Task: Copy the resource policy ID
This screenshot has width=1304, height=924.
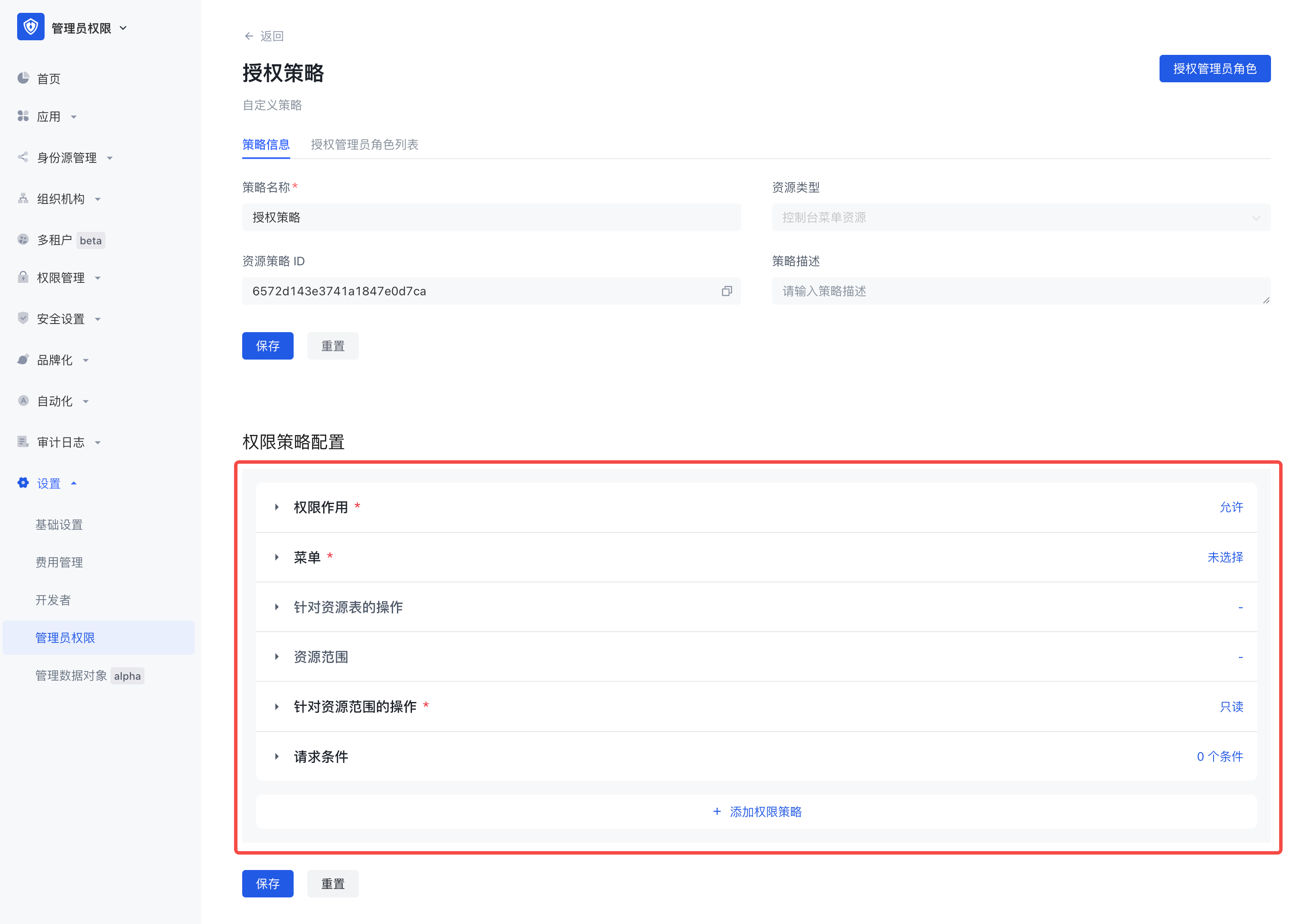Action: coord(727,291)
